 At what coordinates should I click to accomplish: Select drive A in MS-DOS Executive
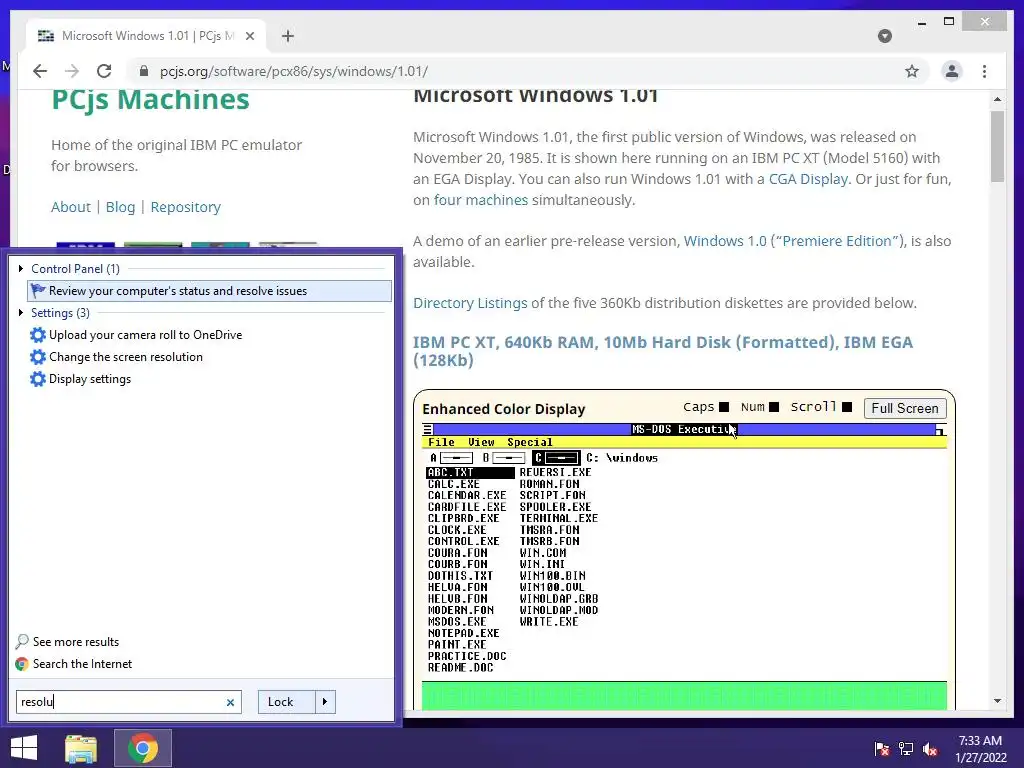(451, 458)
